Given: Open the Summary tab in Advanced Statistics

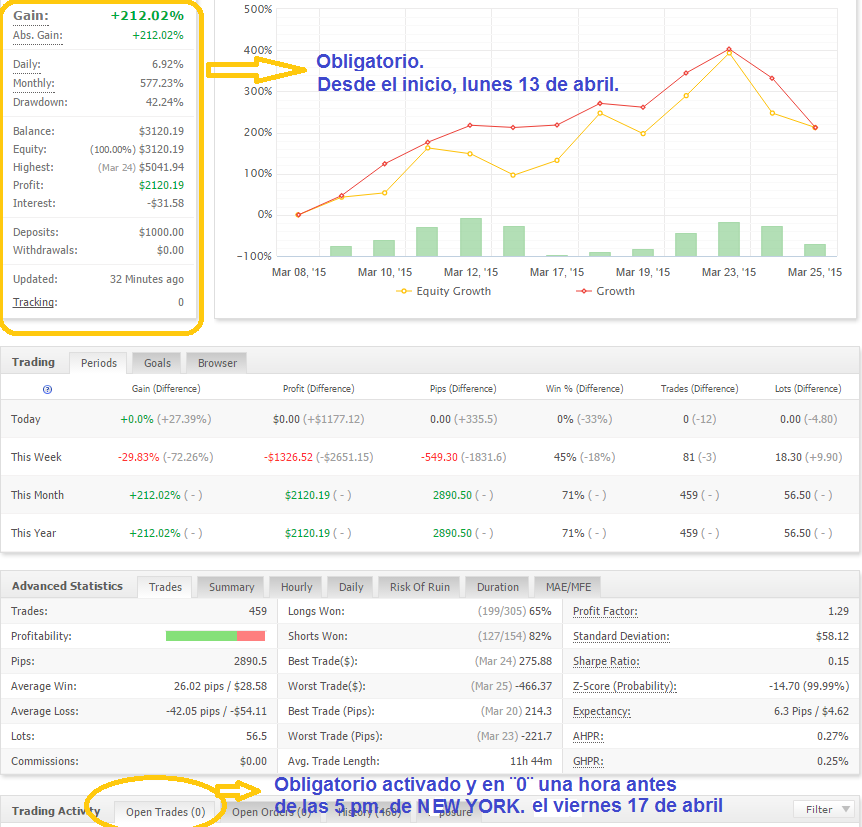Looking at the screenshot, I should tap(231, 587).
